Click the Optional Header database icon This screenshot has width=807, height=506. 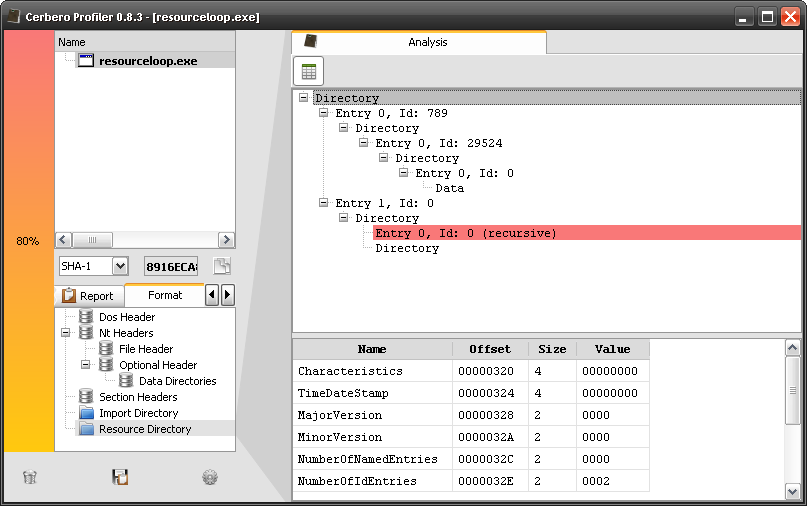(x=106, y=364)
